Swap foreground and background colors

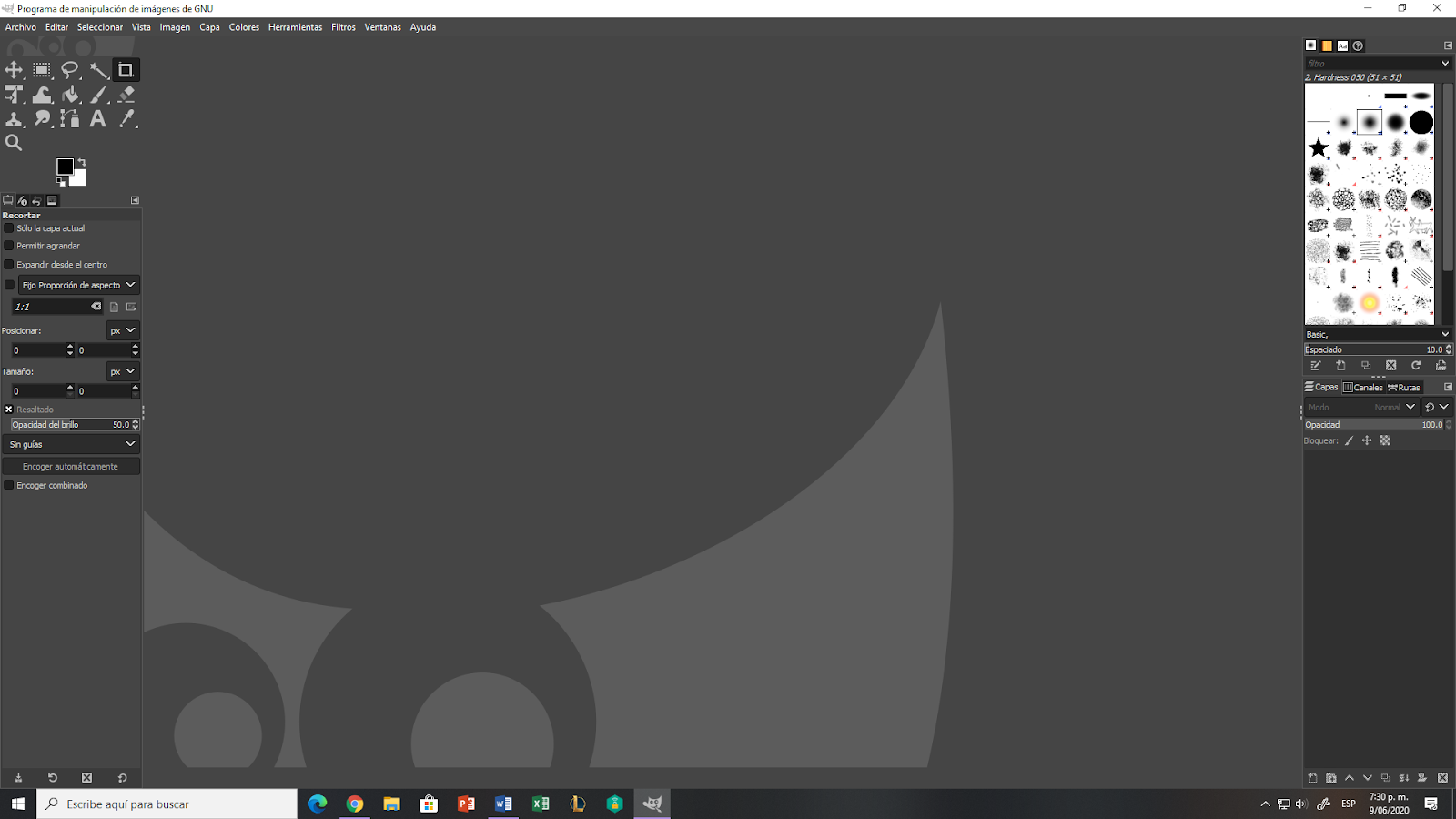(x=80, y=160)
